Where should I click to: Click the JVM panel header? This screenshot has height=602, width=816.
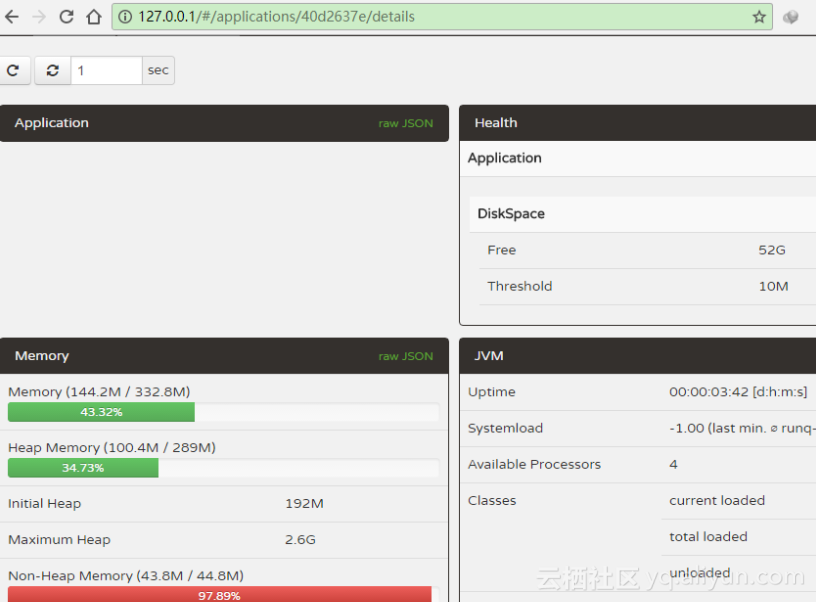pyautogui.click(x=638, y=356)
